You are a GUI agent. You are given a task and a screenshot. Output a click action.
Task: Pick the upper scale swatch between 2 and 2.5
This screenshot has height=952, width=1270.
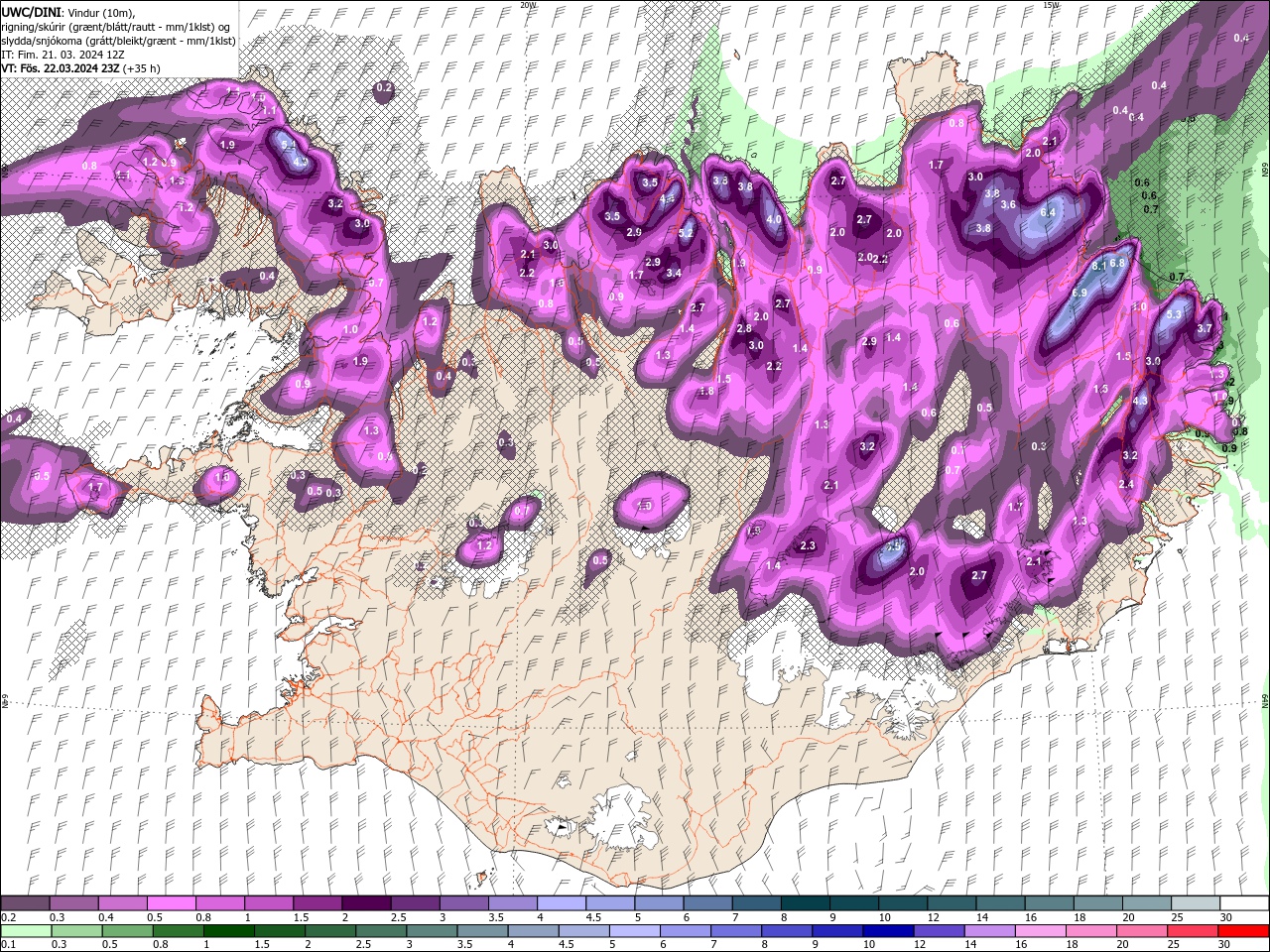(366, 903)
